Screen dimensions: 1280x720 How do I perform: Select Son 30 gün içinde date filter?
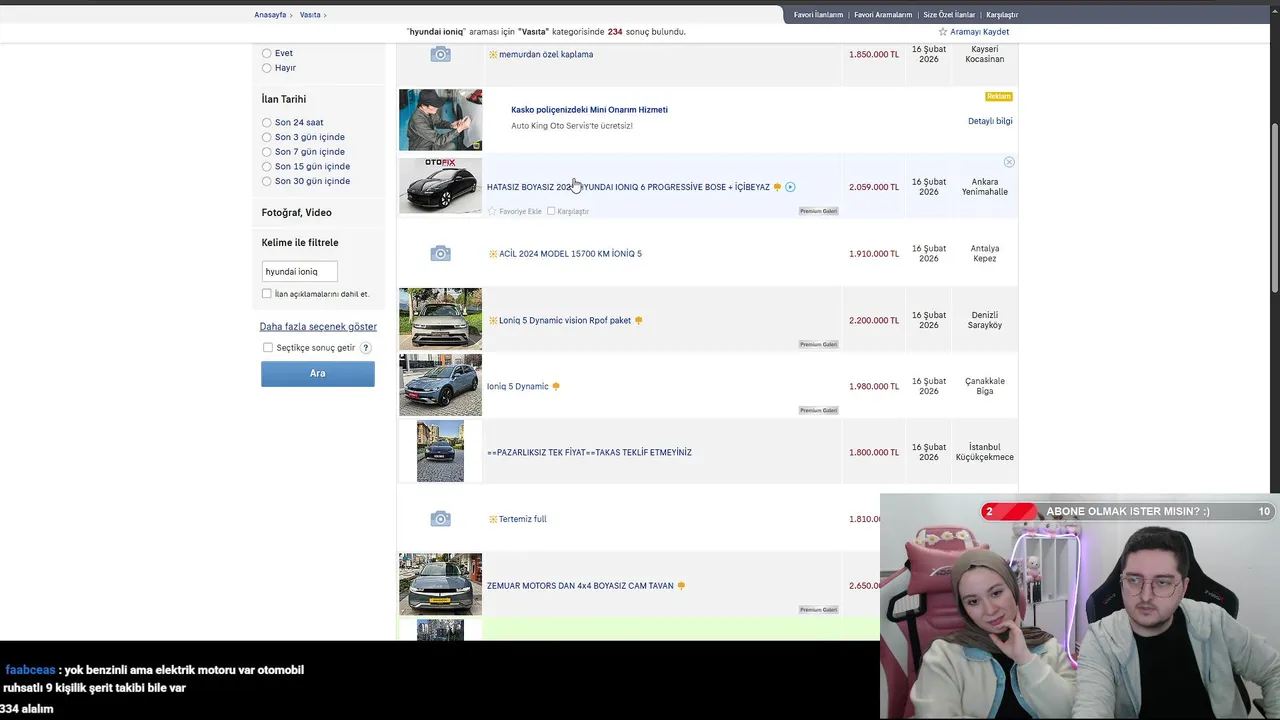pos(266,181)
